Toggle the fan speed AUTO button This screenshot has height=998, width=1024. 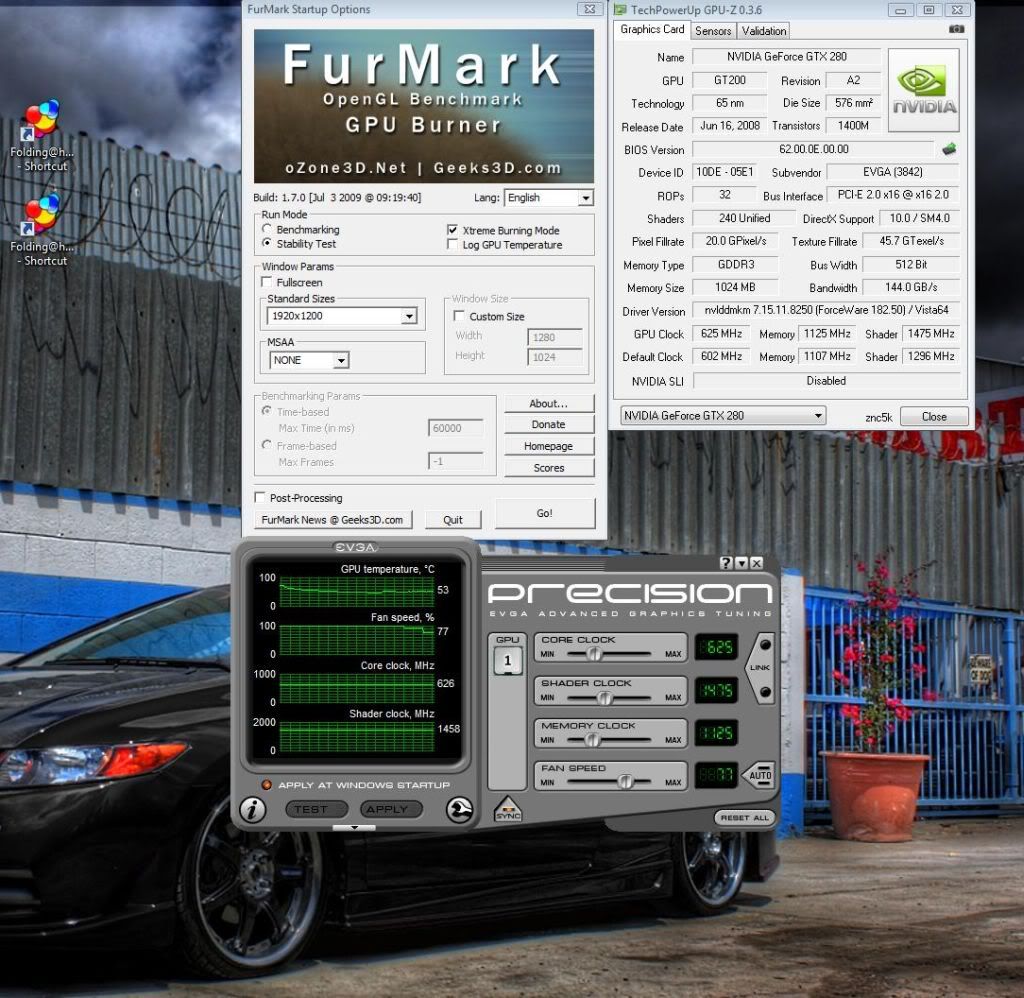(x=758, y=775)
